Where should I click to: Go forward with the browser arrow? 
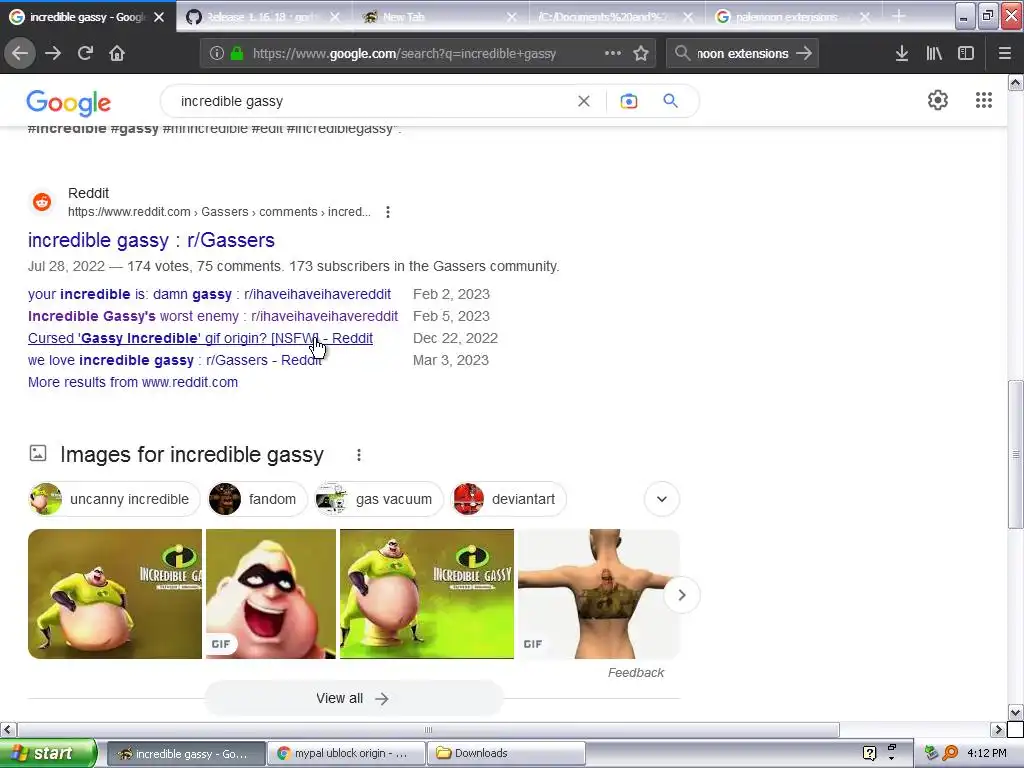click(x=53, y=54)
